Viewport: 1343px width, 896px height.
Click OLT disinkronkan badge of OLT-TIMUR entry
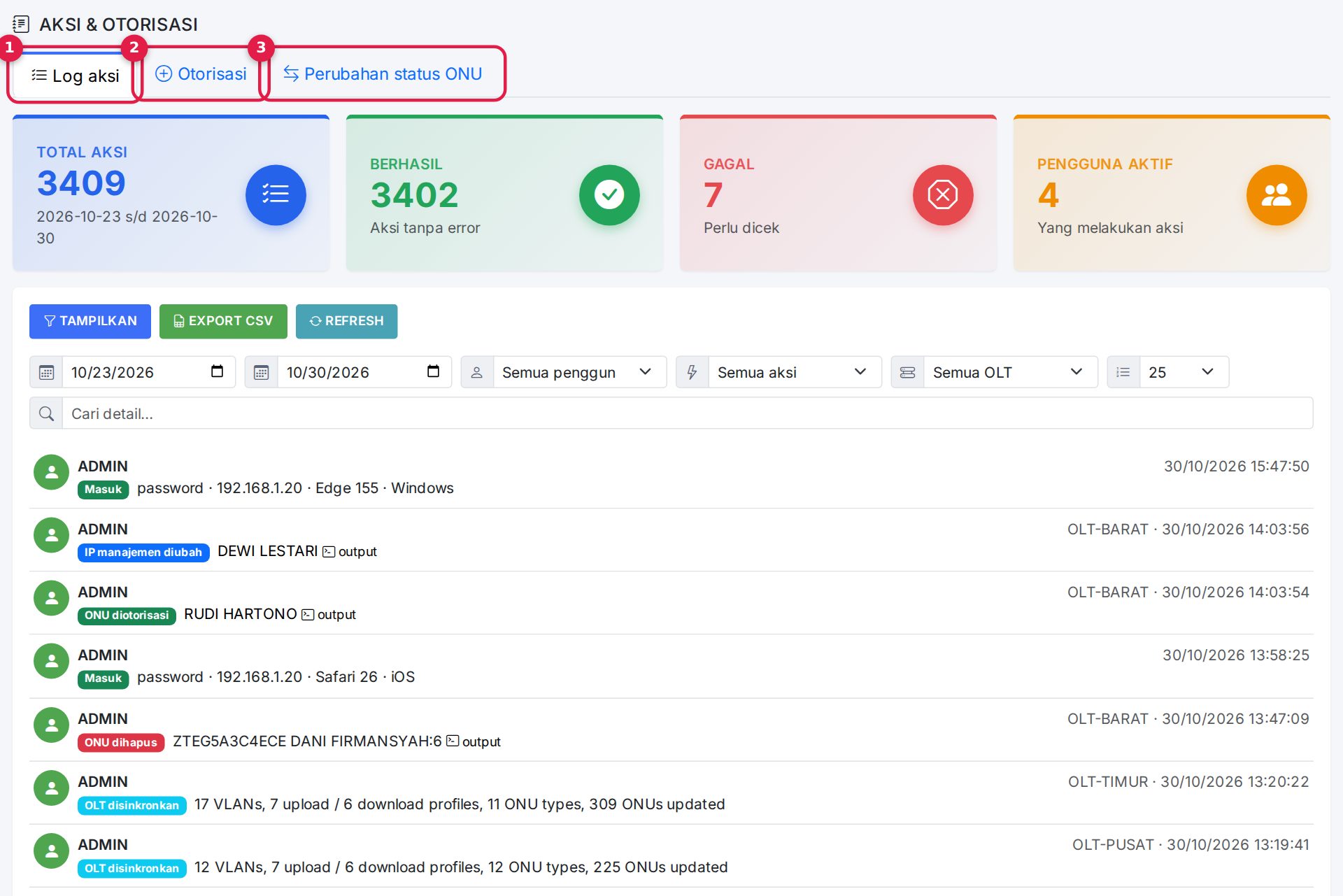point(132,806)
